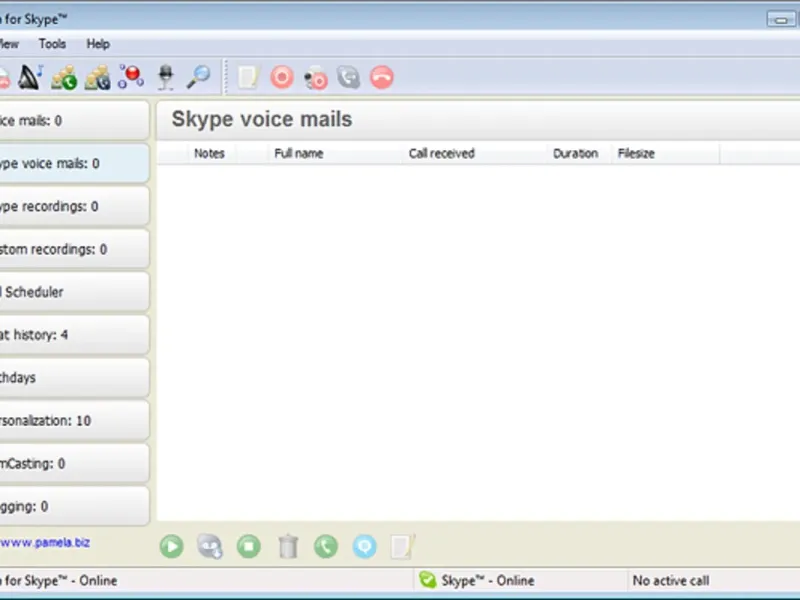Viewport: 800px width, 600px height.
Task: Open the Birthdays section
Action: 74,378
